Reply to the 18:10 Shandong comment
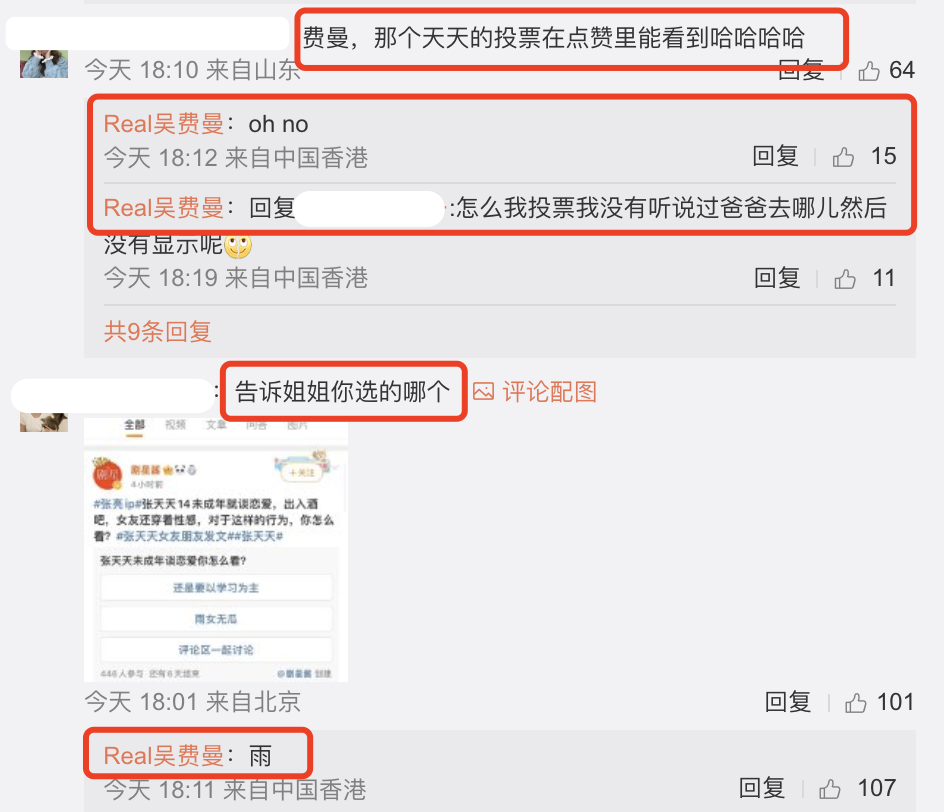Image resolution: width=944 pixels, height=812 pixels. point(801,71)
